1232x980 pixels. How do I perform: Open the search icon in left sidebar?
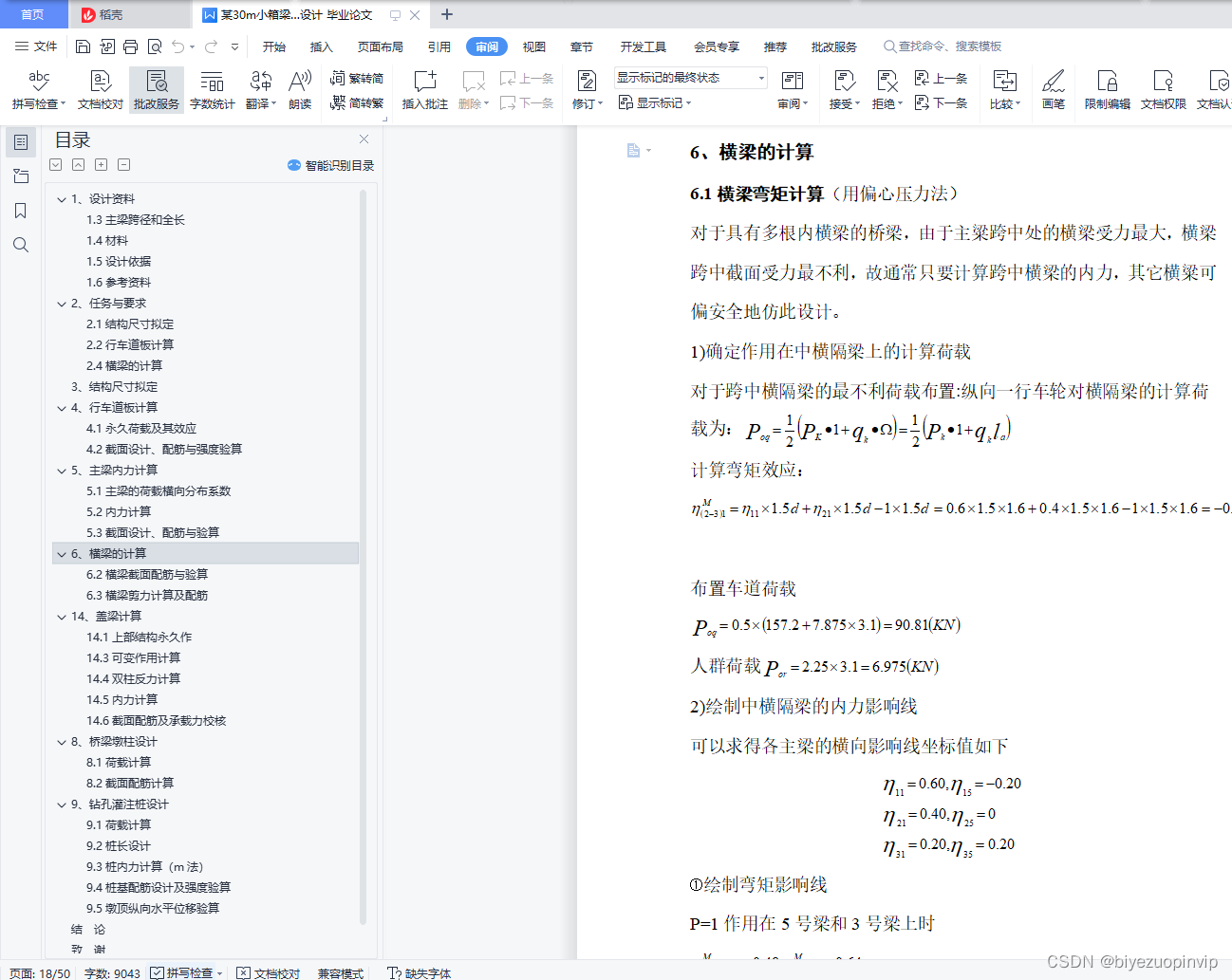(x=21, y=245)
